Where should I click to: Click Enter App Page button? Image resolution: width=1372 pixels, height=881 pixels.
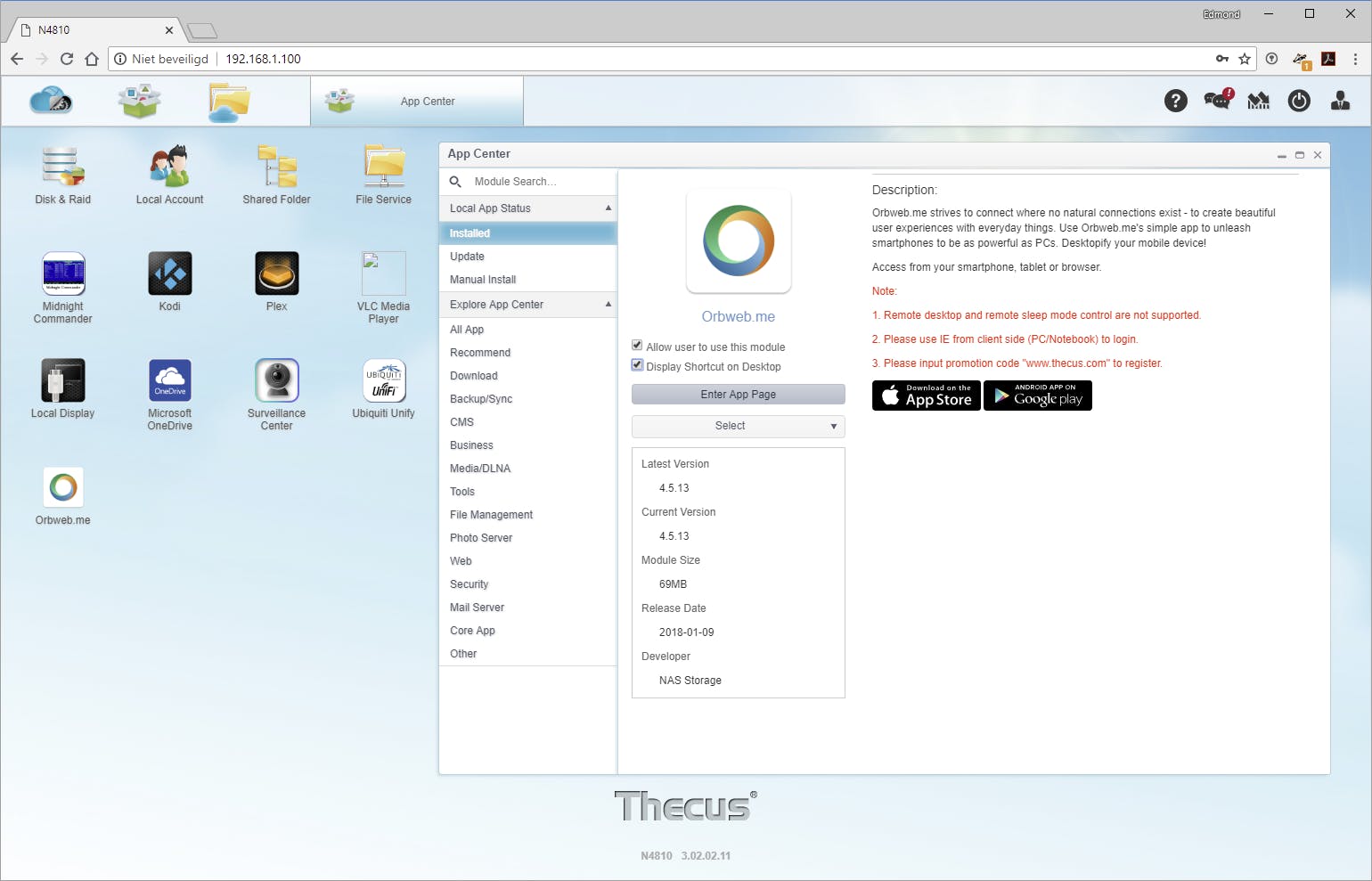pyautogui.click(x=738, y=395)
